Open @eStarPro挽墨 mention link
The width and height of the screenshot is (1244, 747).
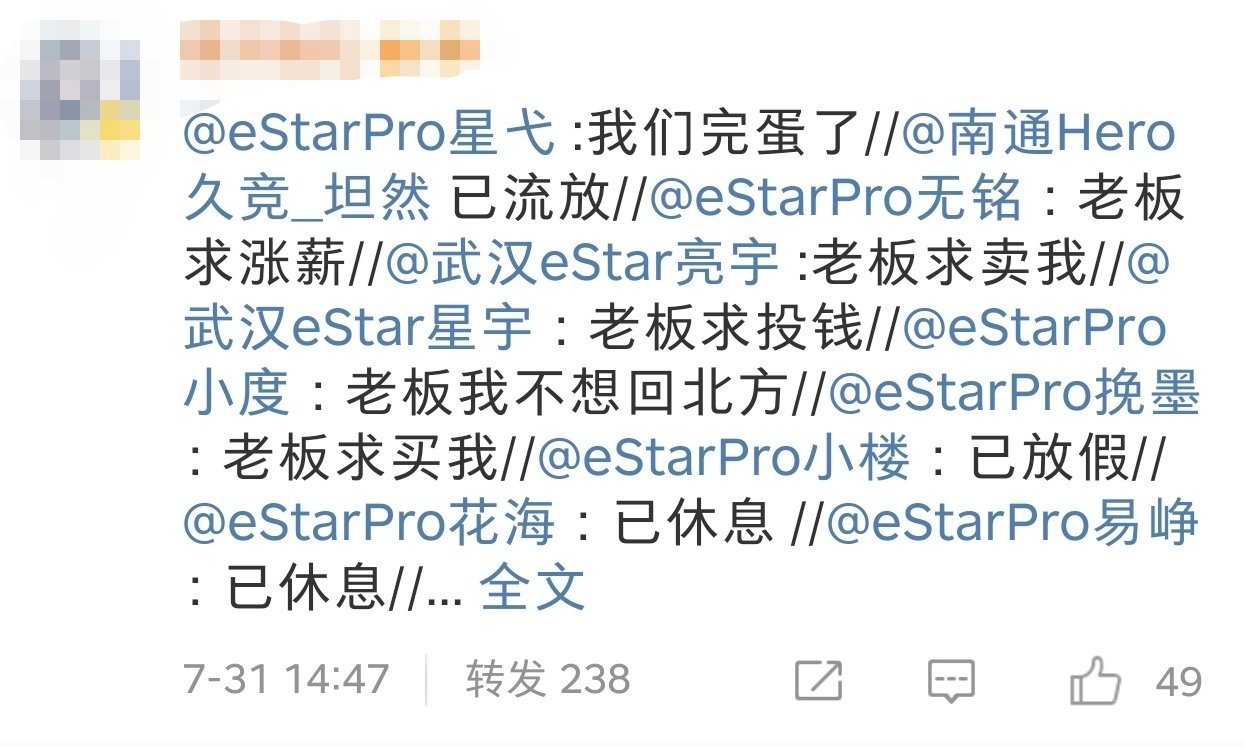1014,394
